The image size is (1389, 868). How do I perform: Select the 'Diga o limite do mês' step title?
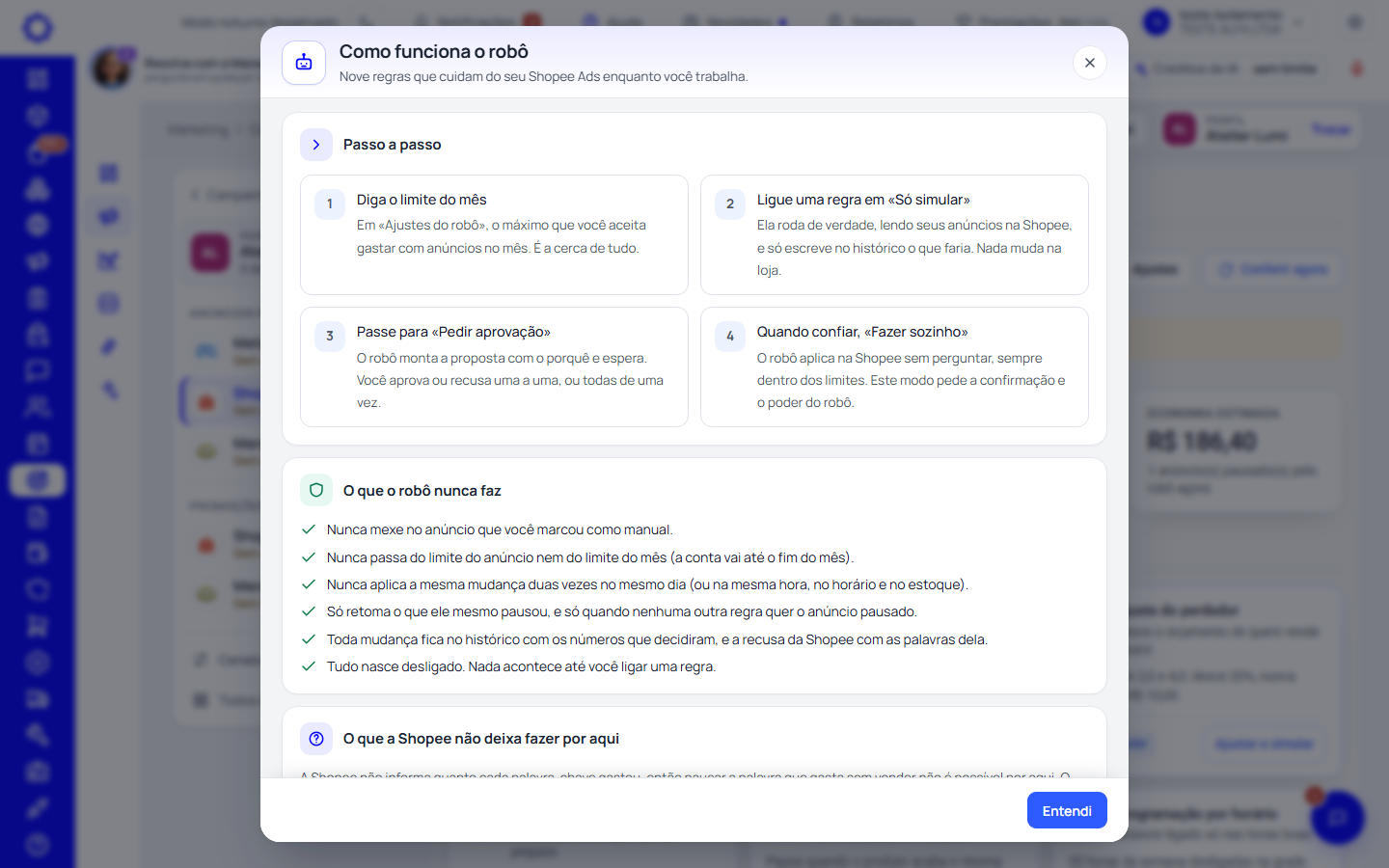(422, 200)
